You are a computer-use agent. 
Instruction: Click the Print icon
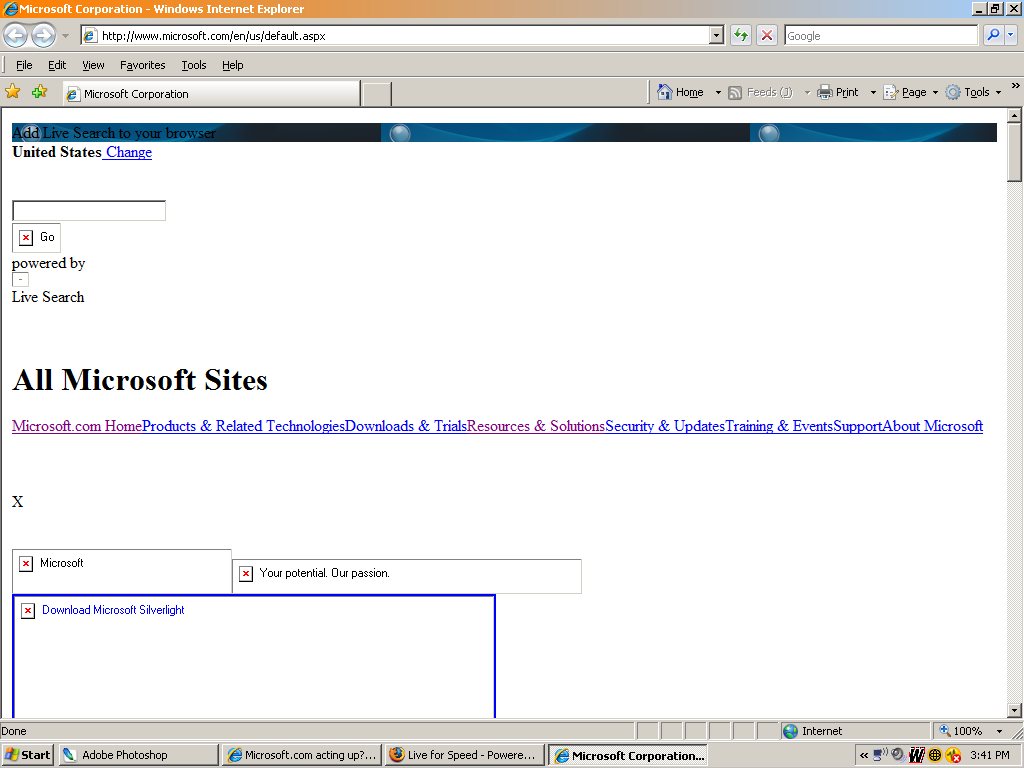(825, 92)
